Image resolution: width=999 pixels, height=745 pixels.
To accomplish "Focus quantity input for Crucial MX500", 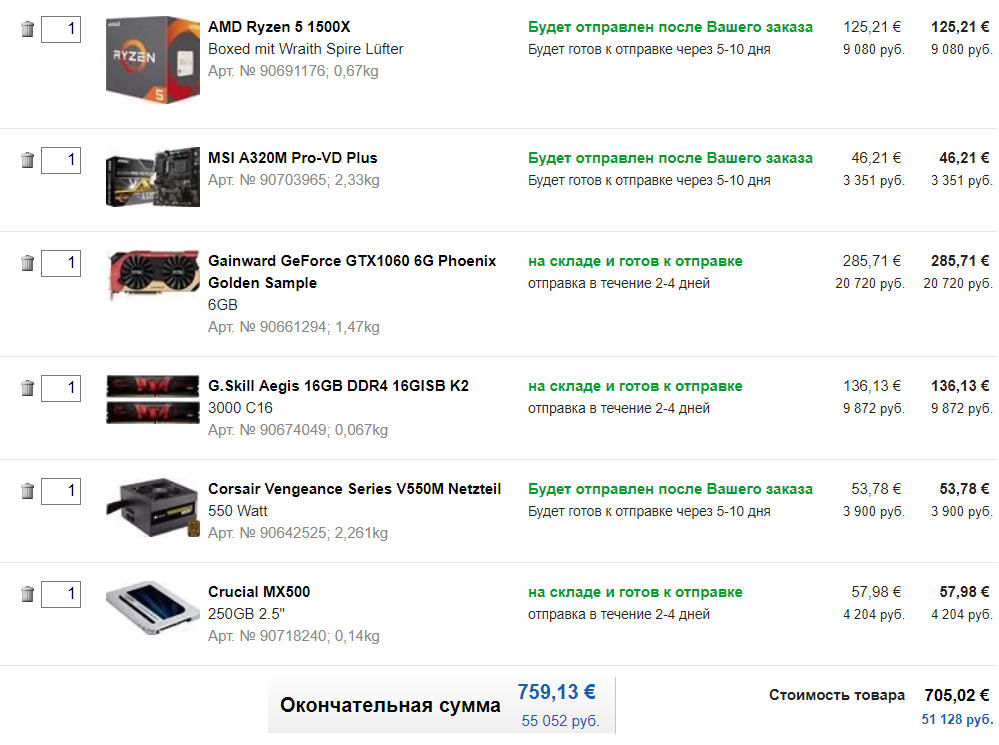I will 61,595.
